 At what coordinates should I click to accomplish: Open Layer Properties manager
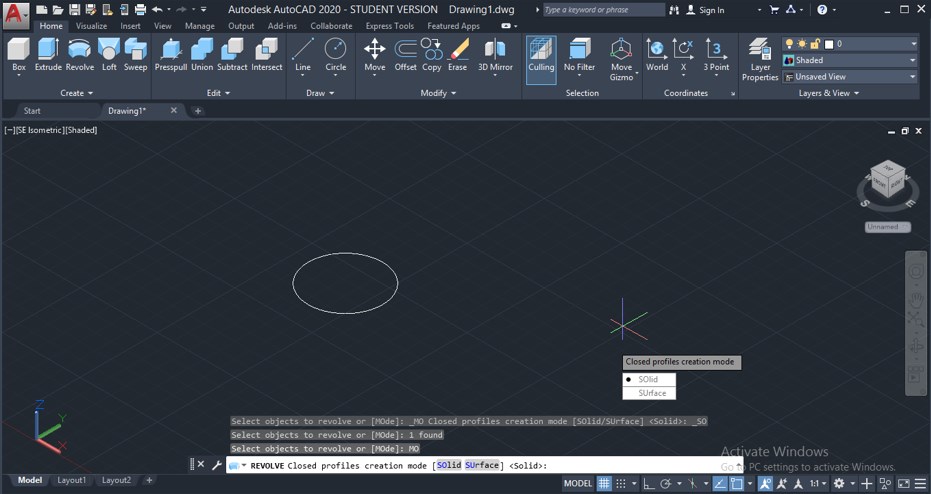click(760, 57)
